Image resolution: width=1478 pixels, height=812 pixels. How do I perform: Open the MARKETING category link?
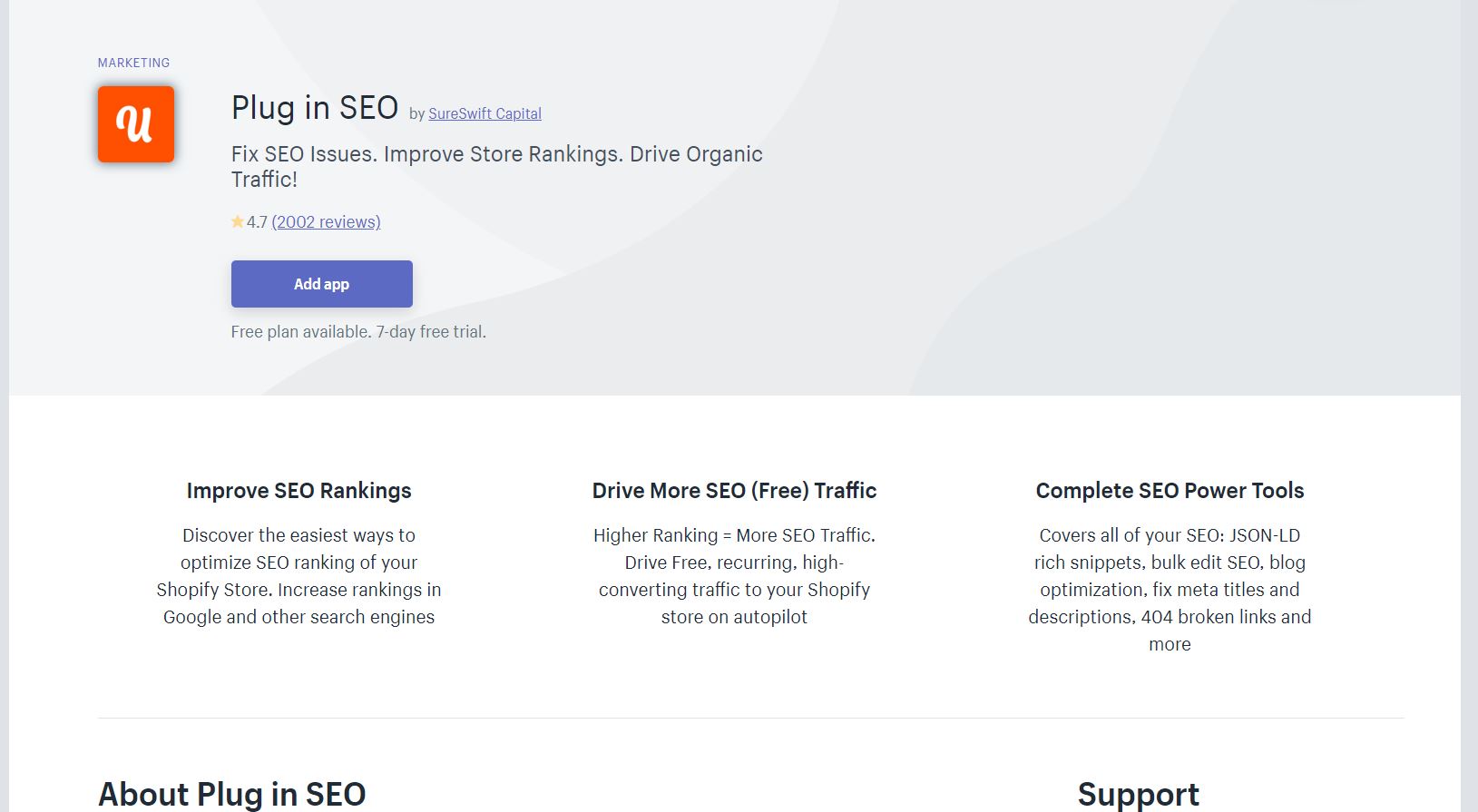pyautogui.click(x=133, y=63)
